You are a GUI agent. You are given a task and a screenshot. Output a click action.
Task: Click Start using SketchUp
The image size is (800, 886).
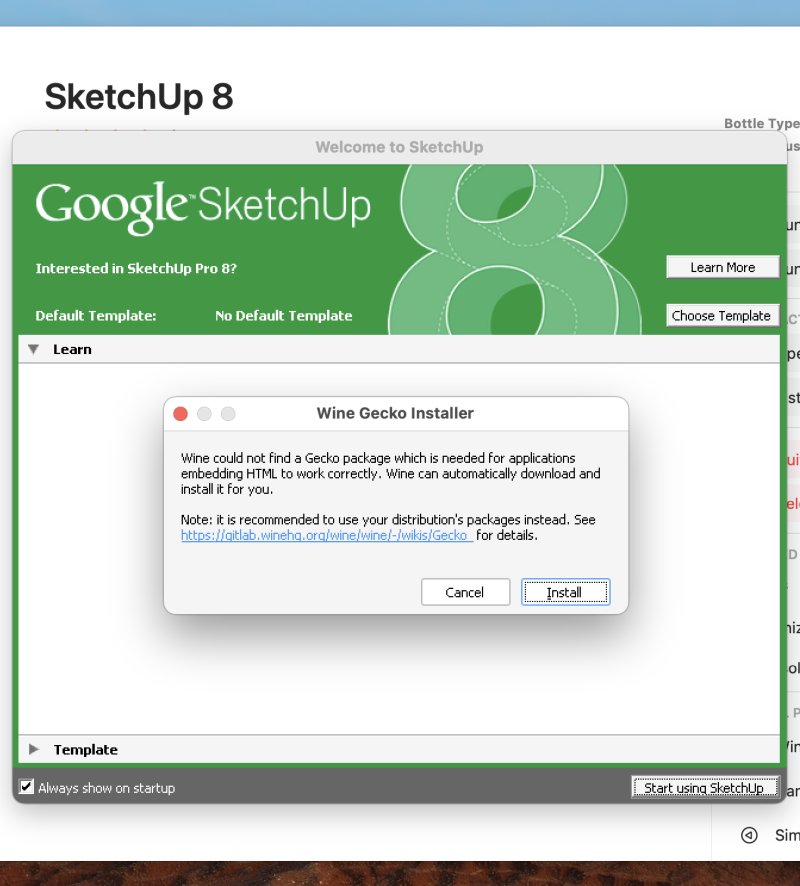point(704,787)
